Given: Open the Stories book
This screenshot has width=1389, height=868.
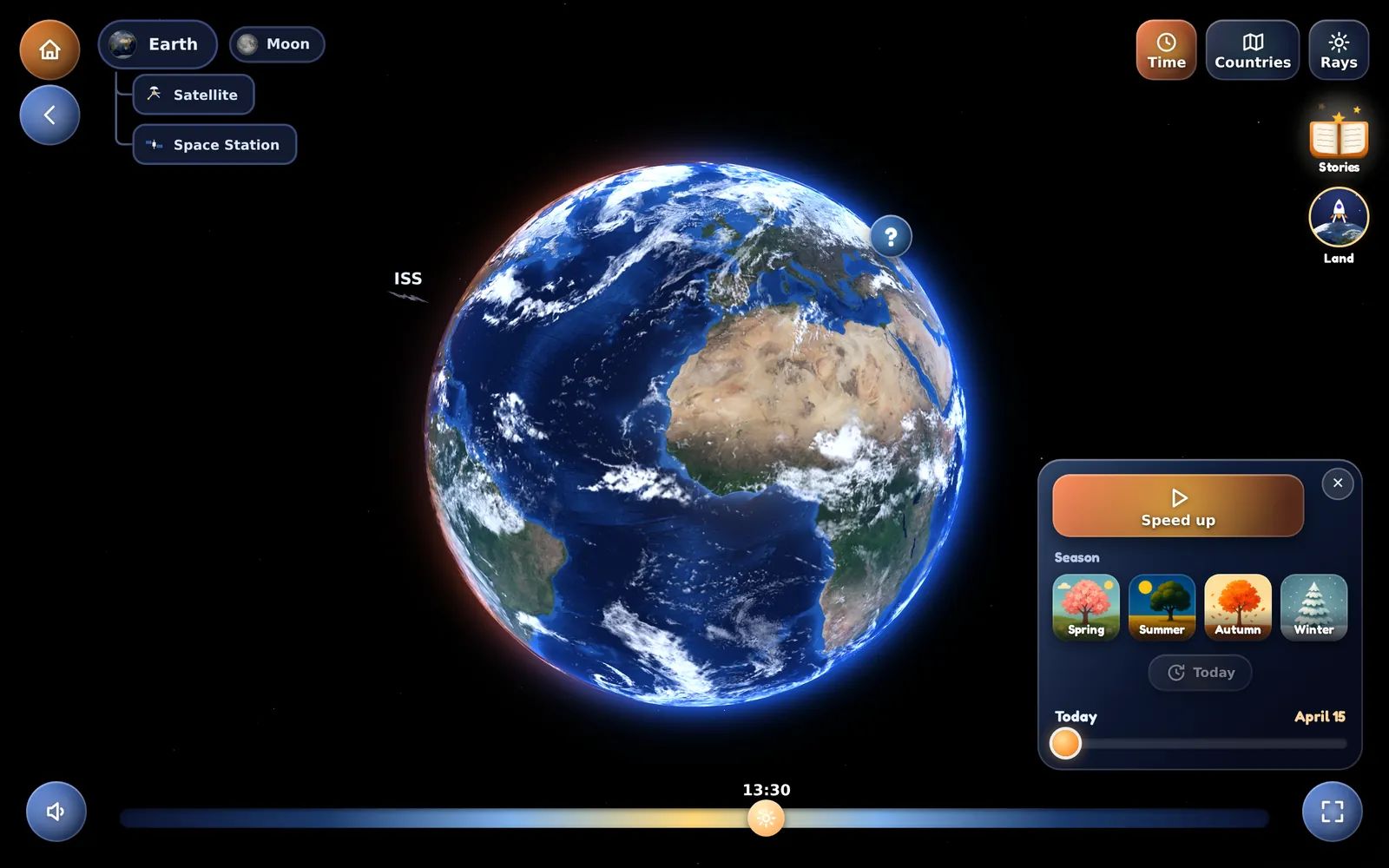Looking at the screenshot, I should tap(1339, 141).
